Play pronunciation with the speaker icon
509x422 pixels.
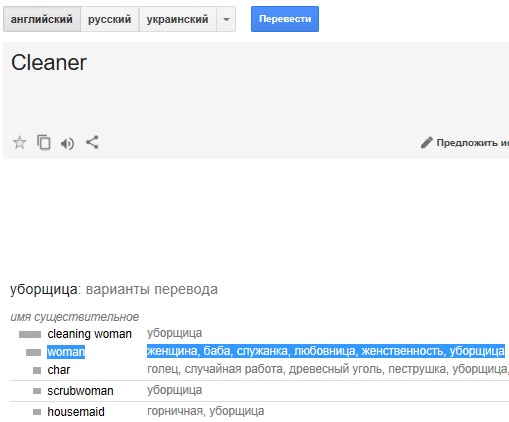coord(67,144)
